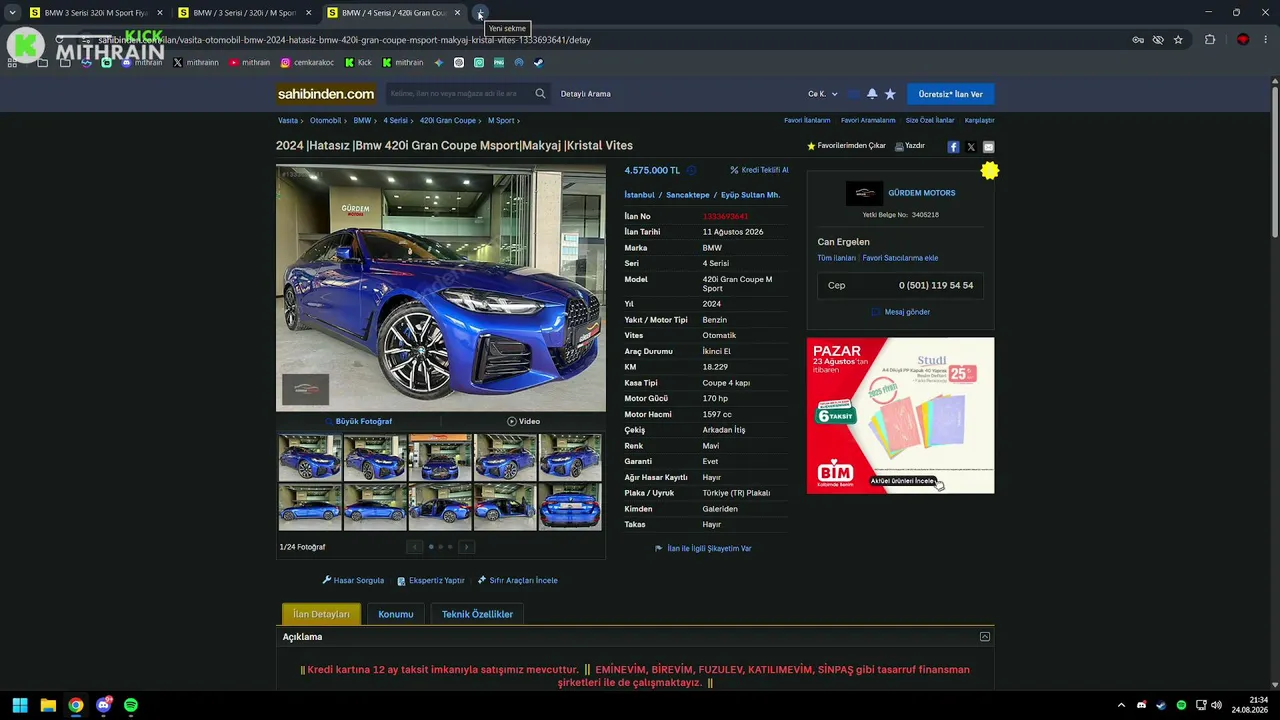The height and width of the screenshot is (720, 1280).
Task: Open a new browser tab with plus button
Action: tap(480, 13)
